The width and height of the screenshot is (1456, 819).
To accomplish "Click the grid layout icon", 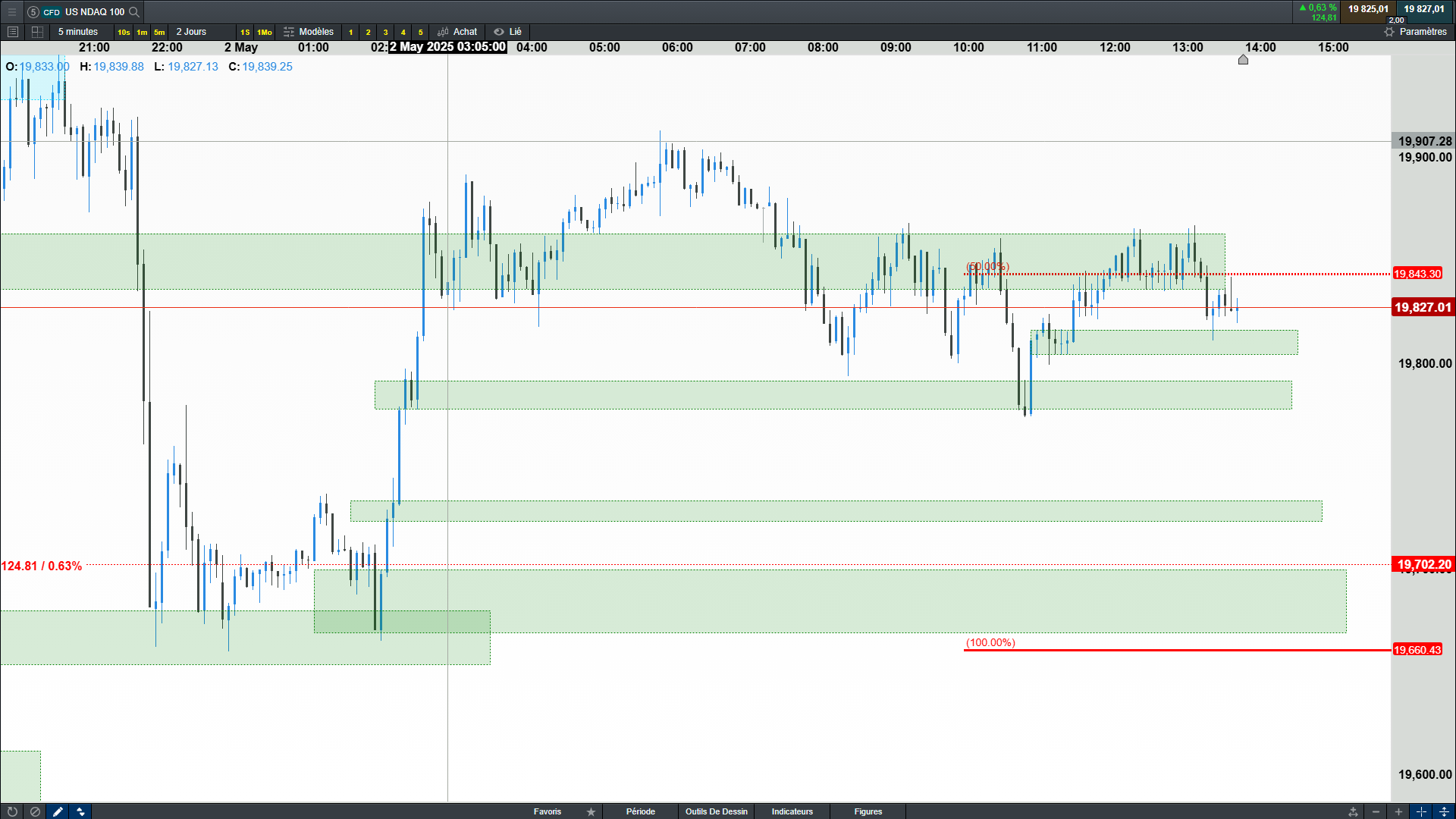I will tap(37, 32).
